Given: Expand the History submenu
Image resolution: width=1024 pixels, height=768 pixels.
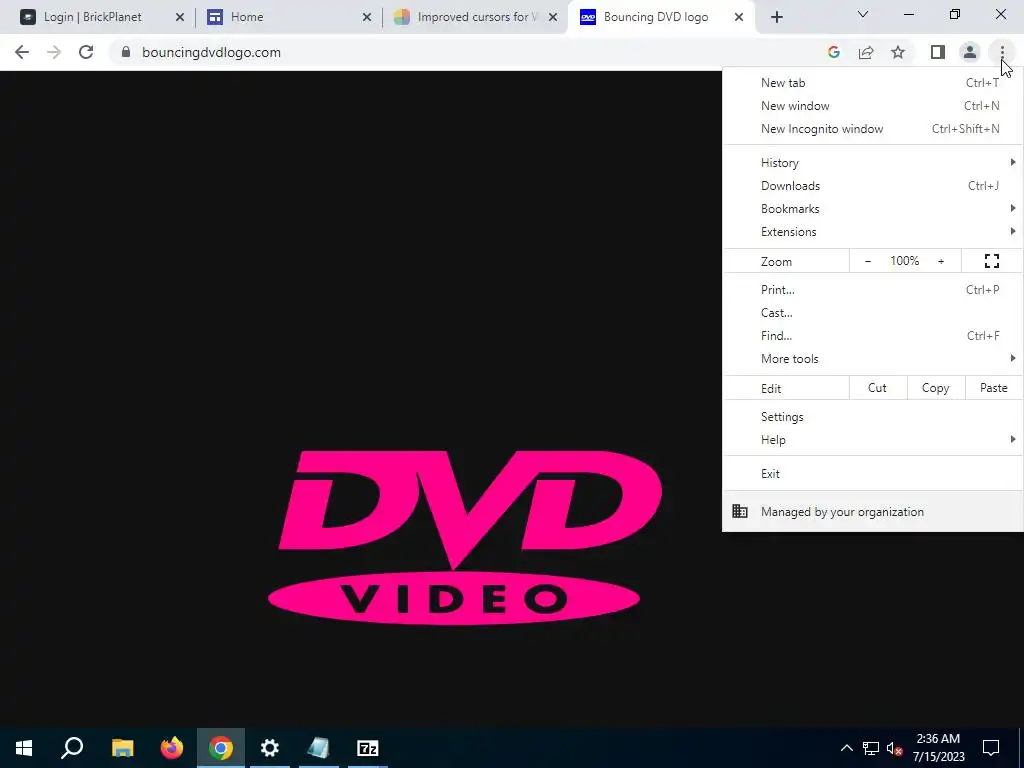Looking at the screenshot, I should (872, 163).
